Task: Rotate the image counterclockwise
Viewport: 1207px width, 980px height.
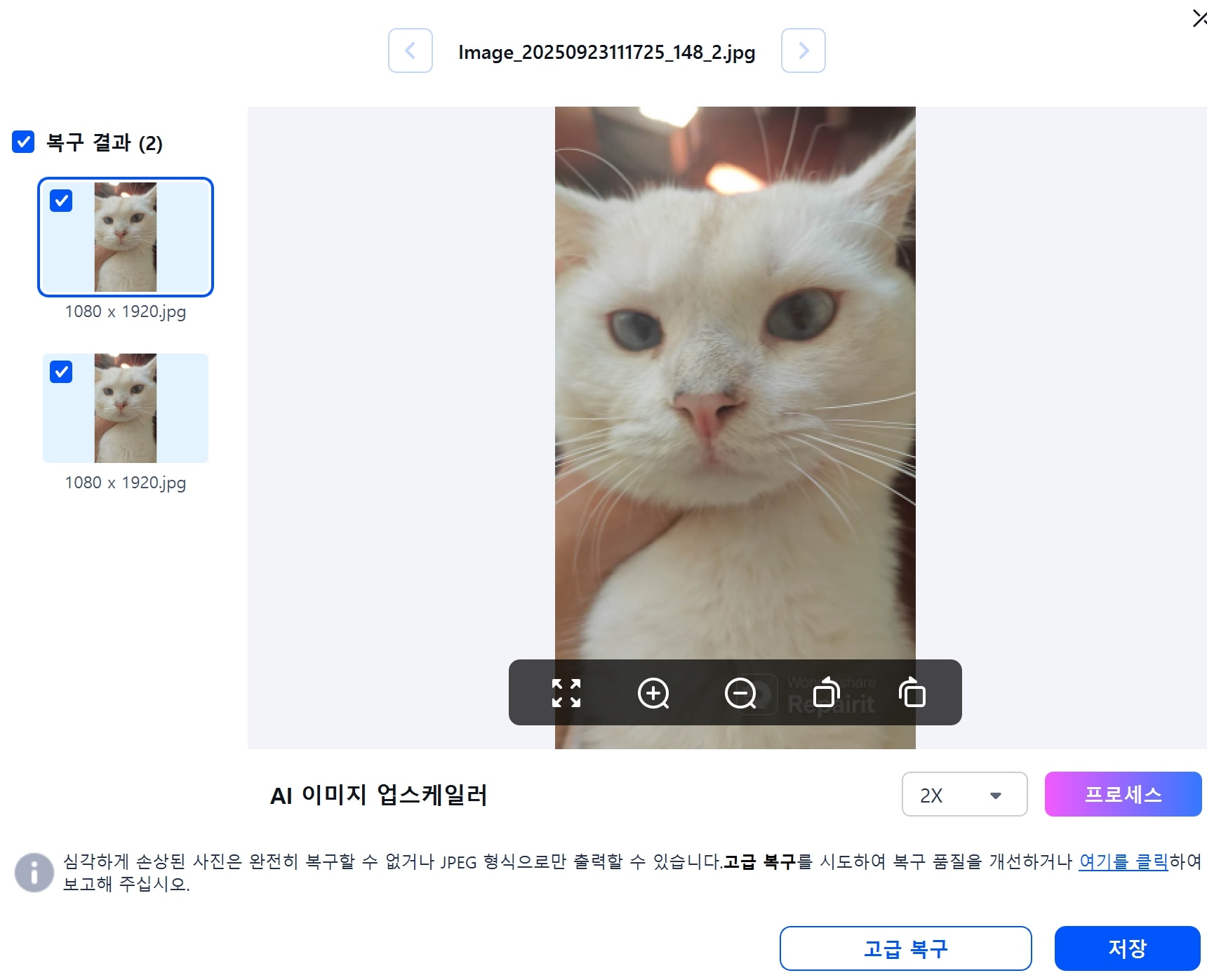Action: pyautogui.click(x=826, y=693)
